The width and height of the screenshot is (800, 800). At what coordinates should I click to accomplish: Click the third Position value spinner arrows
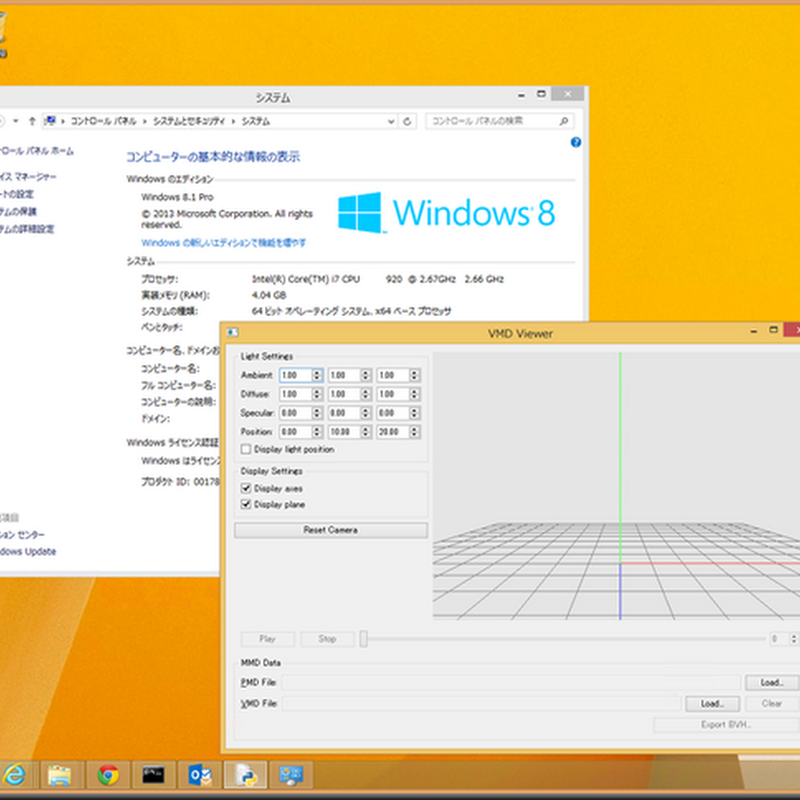tap(414, 432)
